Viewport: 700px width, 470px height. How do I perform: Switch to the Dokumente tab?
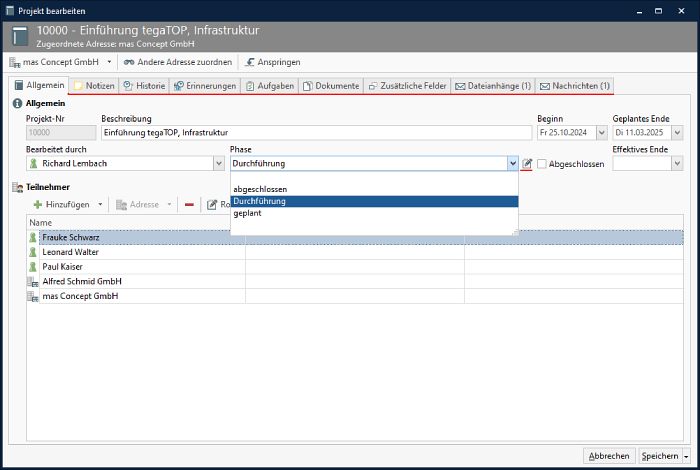pos(331,86)
